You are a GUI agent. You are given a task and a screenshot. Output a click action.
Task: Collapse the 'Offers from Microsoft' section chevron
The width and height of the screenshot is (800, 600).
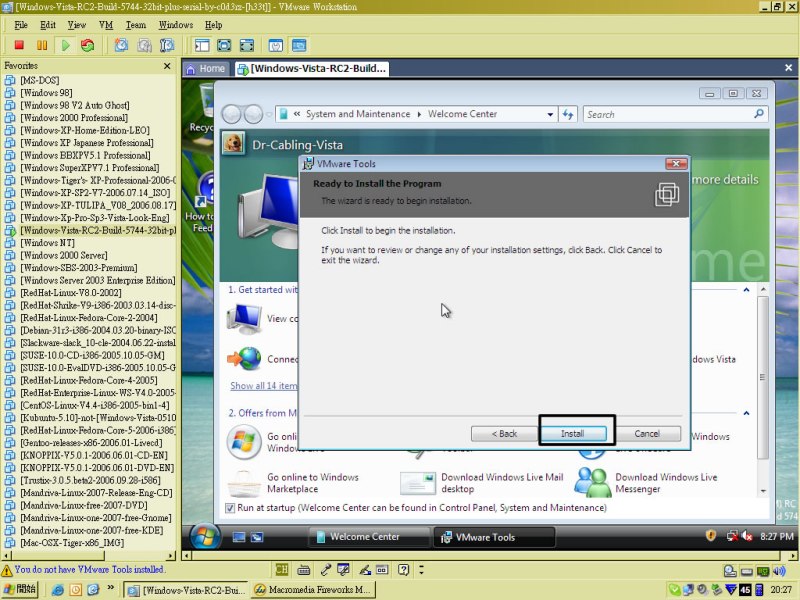coord(746,413)
